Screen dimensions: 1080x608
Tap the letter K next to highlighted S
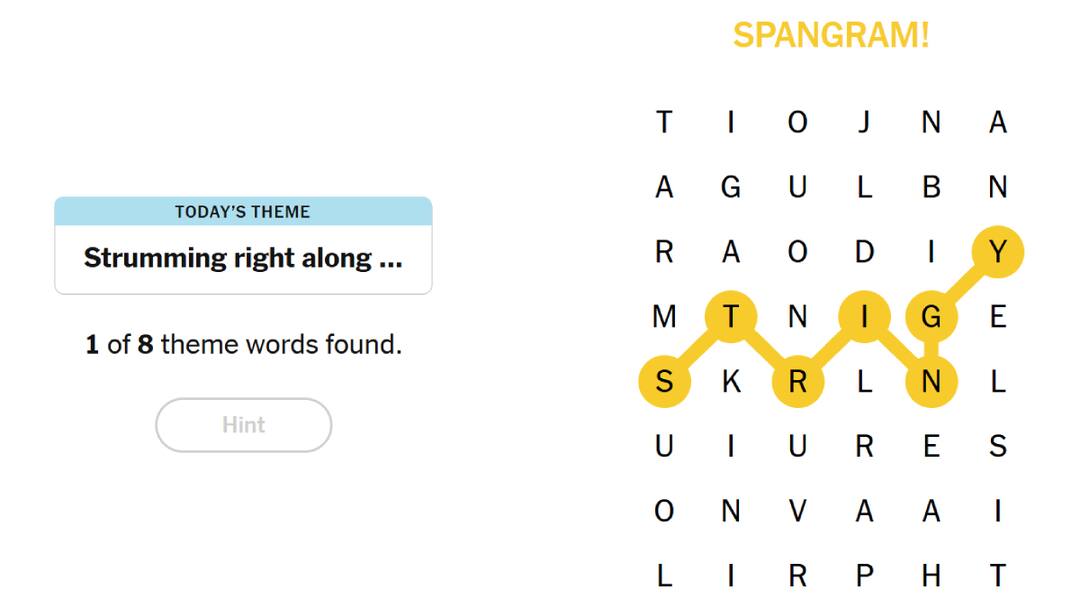[730, 382]
